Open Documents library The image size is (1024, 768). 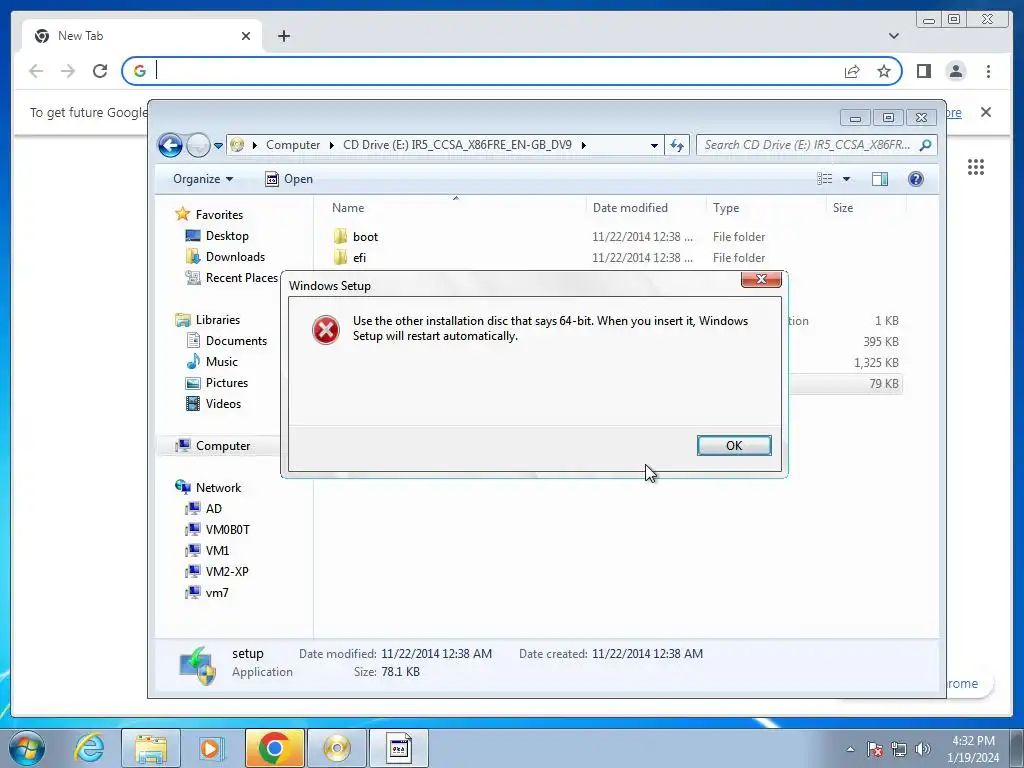click(x=236, y=340)
